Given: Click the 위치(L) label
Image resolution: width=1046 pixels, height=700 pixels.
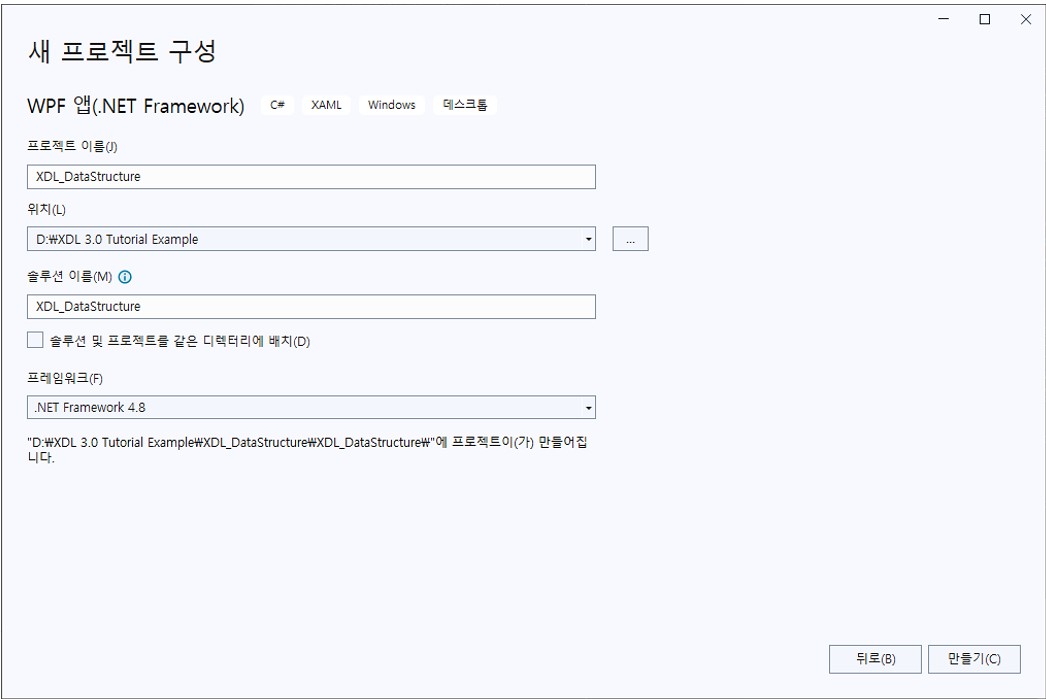Looking at the screenshot, I should (x=47, y=210).
